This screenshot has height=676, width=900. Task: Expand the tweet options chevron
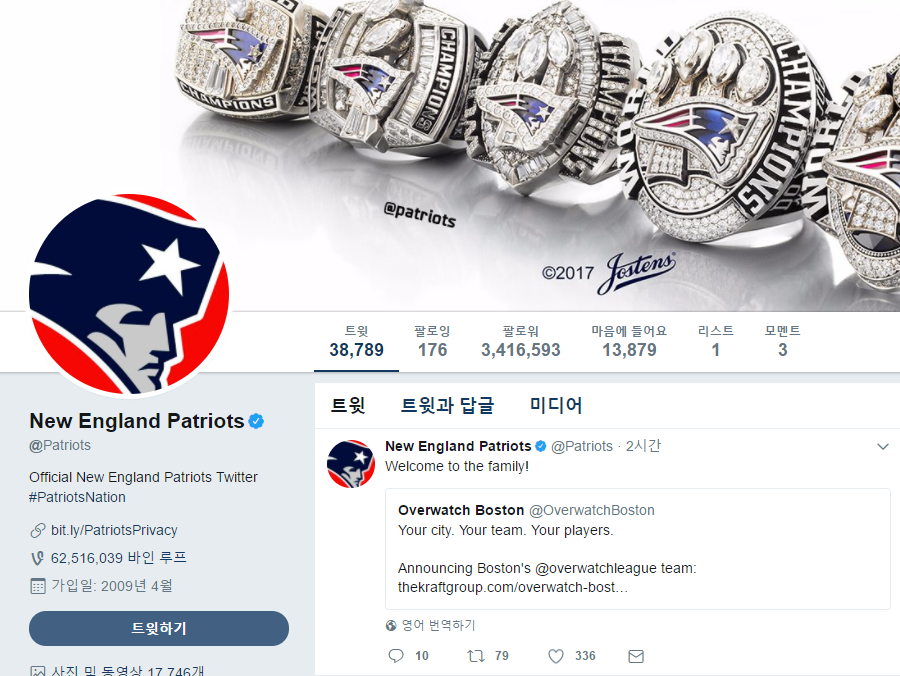883,446
